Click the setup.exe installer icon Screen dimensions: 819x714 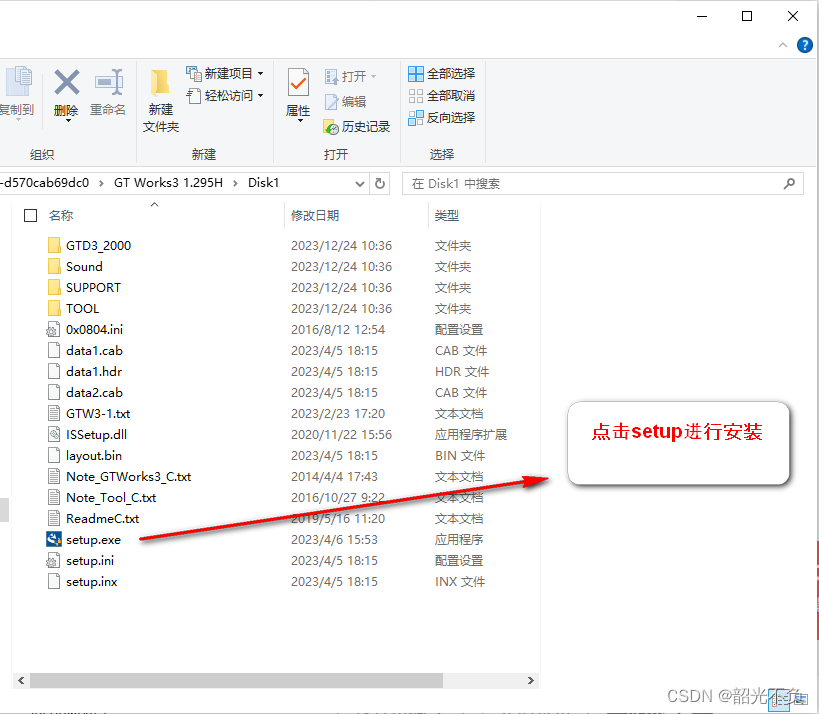[x=53, y=539]
